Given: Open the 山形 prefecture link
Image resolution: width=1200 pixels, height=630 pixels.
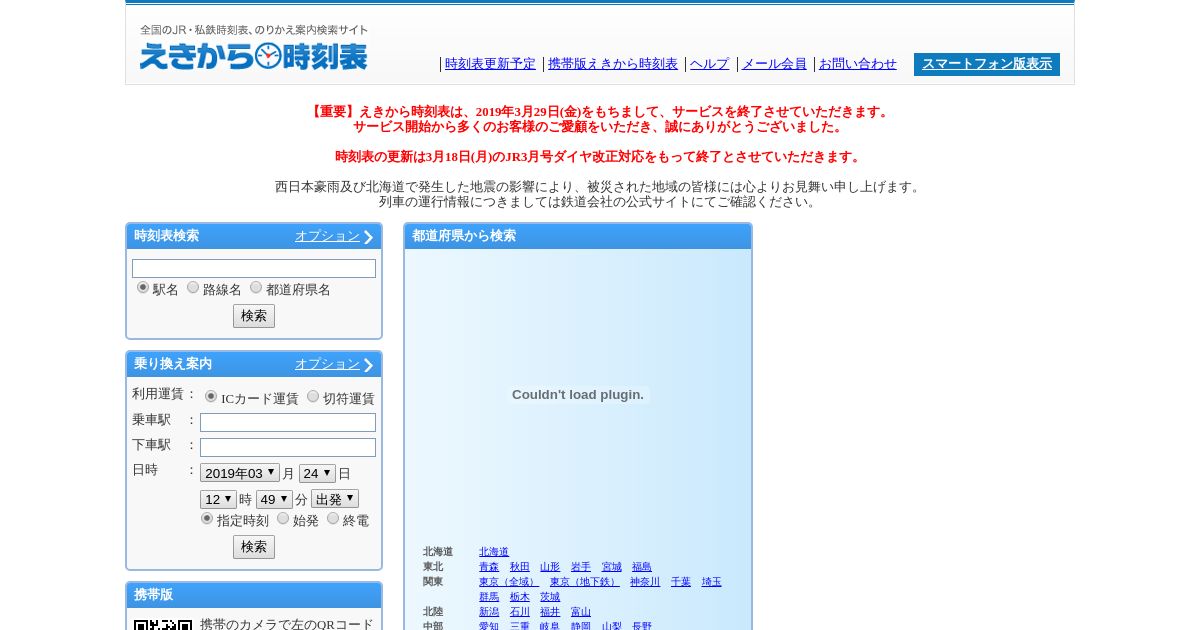Looking at the screenshot, I should tap(550, 567).
